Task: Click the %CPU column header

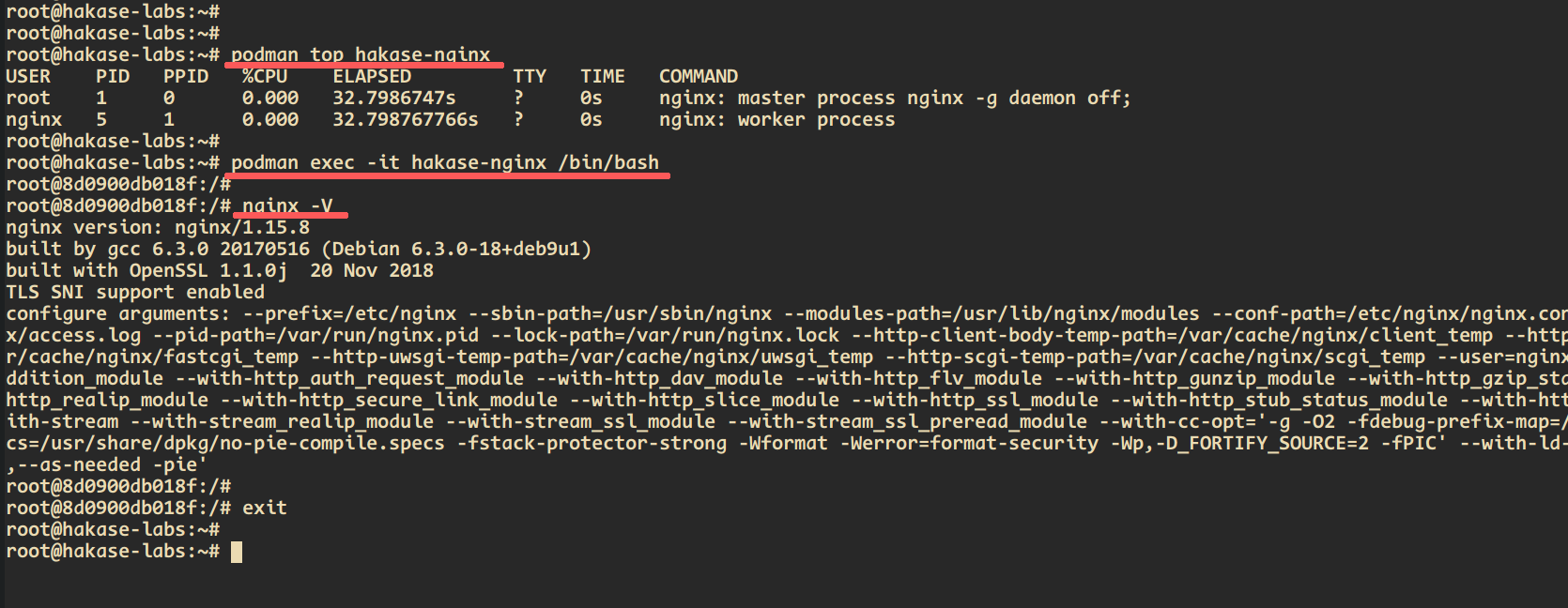Action: [265, 77]
